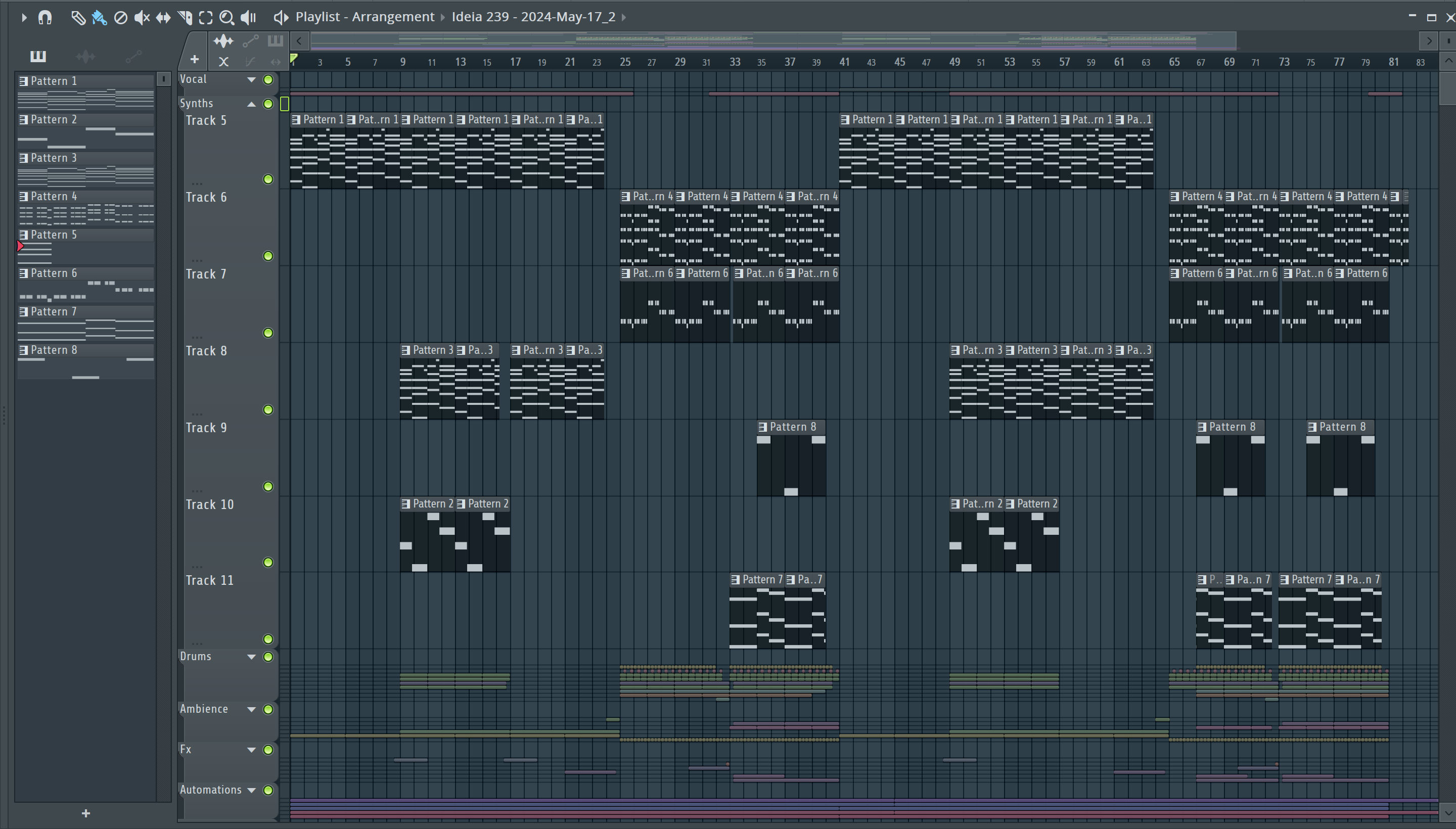Select the Delete tool
Screen dimensions: 1456x829
(x=120, y=18)
